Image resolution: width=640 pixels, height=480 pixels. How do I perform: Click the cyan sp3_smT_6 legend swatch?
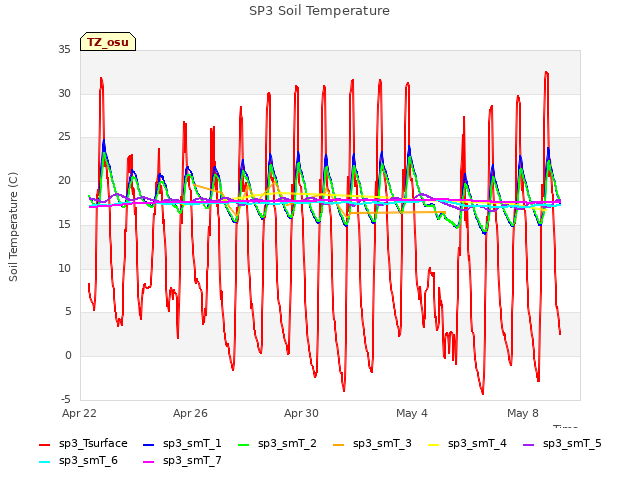point(44,462)
